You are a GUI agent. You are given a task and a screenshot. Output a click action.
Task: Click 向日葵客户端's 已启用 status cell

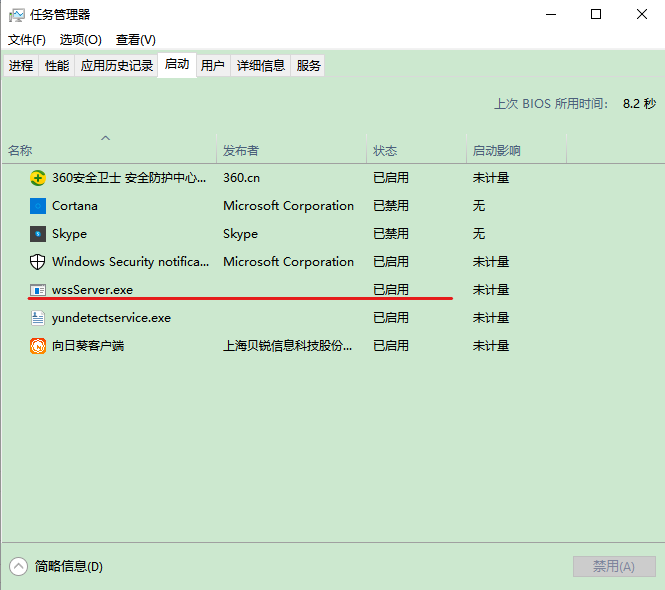click(391, 346)
